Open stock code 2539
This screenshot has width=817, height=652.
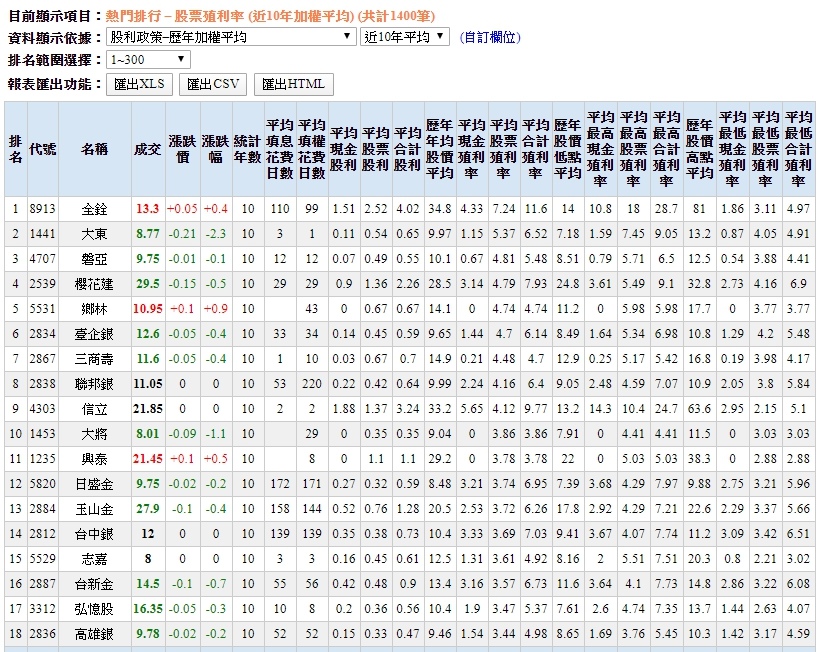43,284
